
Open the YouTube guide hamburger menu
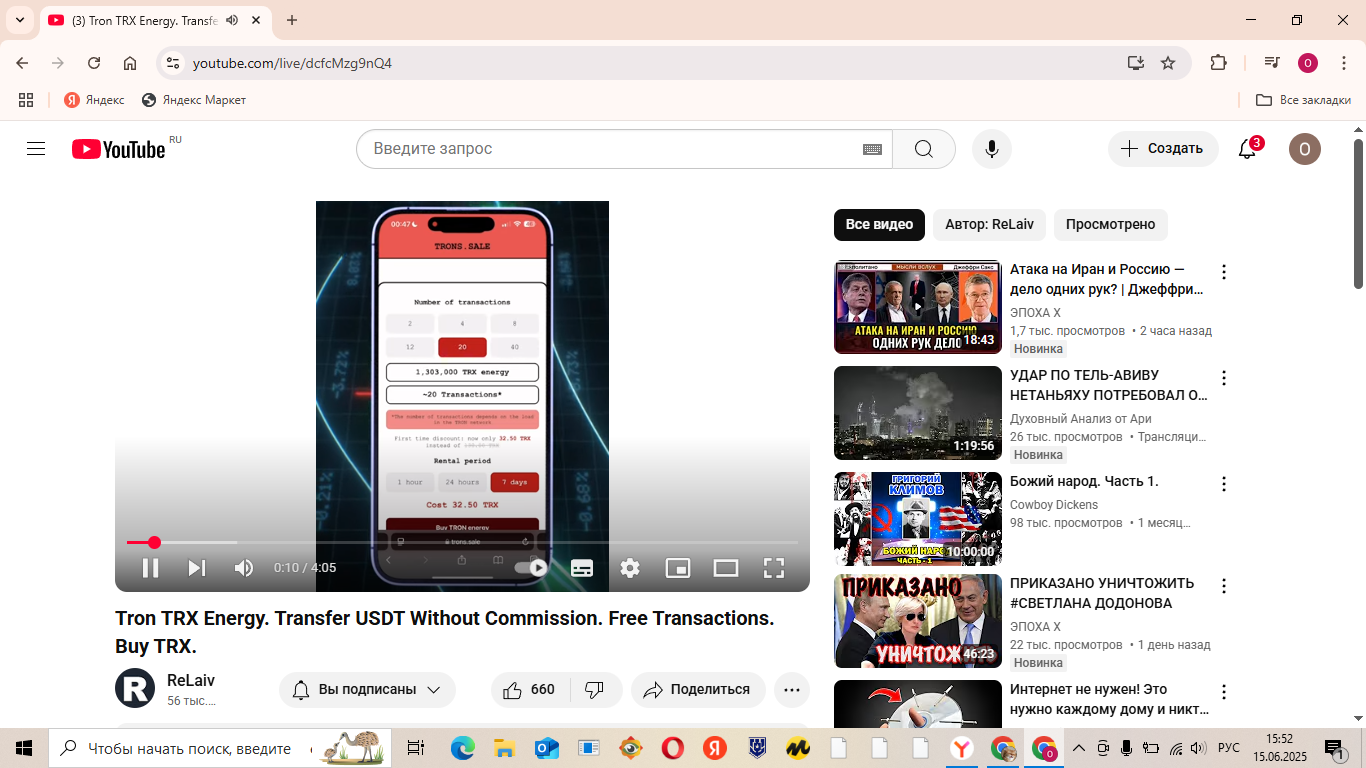tap(36, 149)
